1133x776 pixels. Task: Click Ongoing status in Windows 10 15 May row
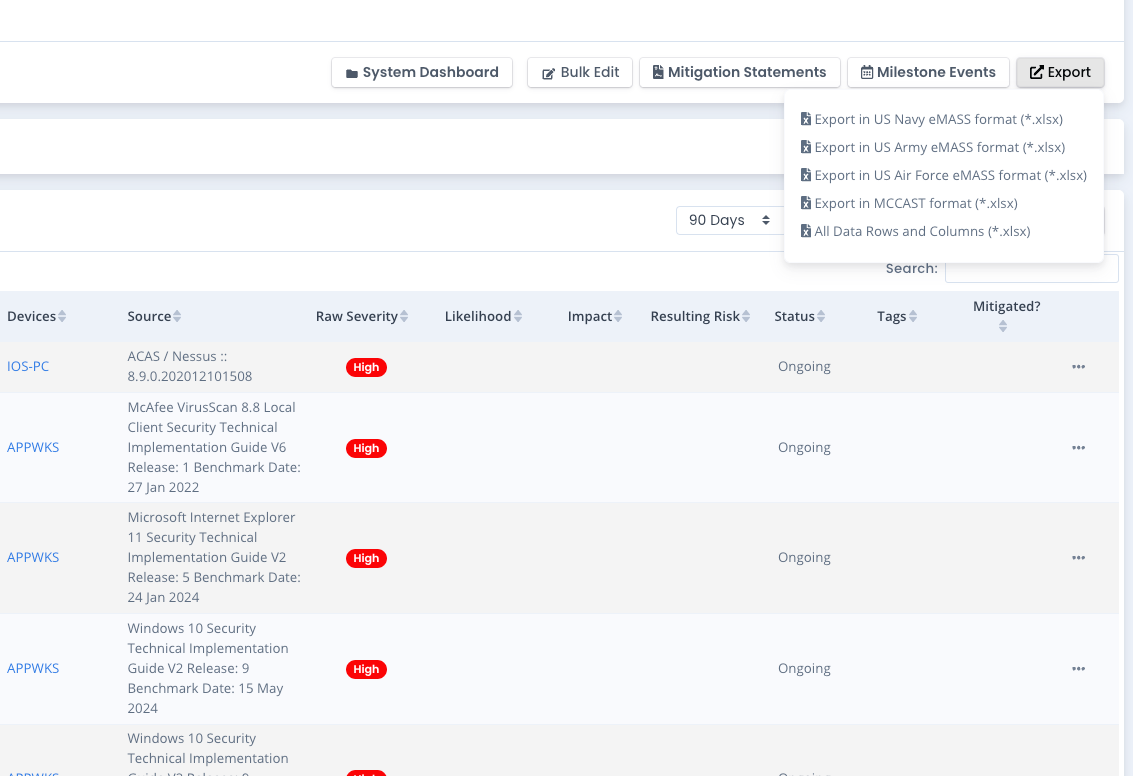click(x=804, y=668)
